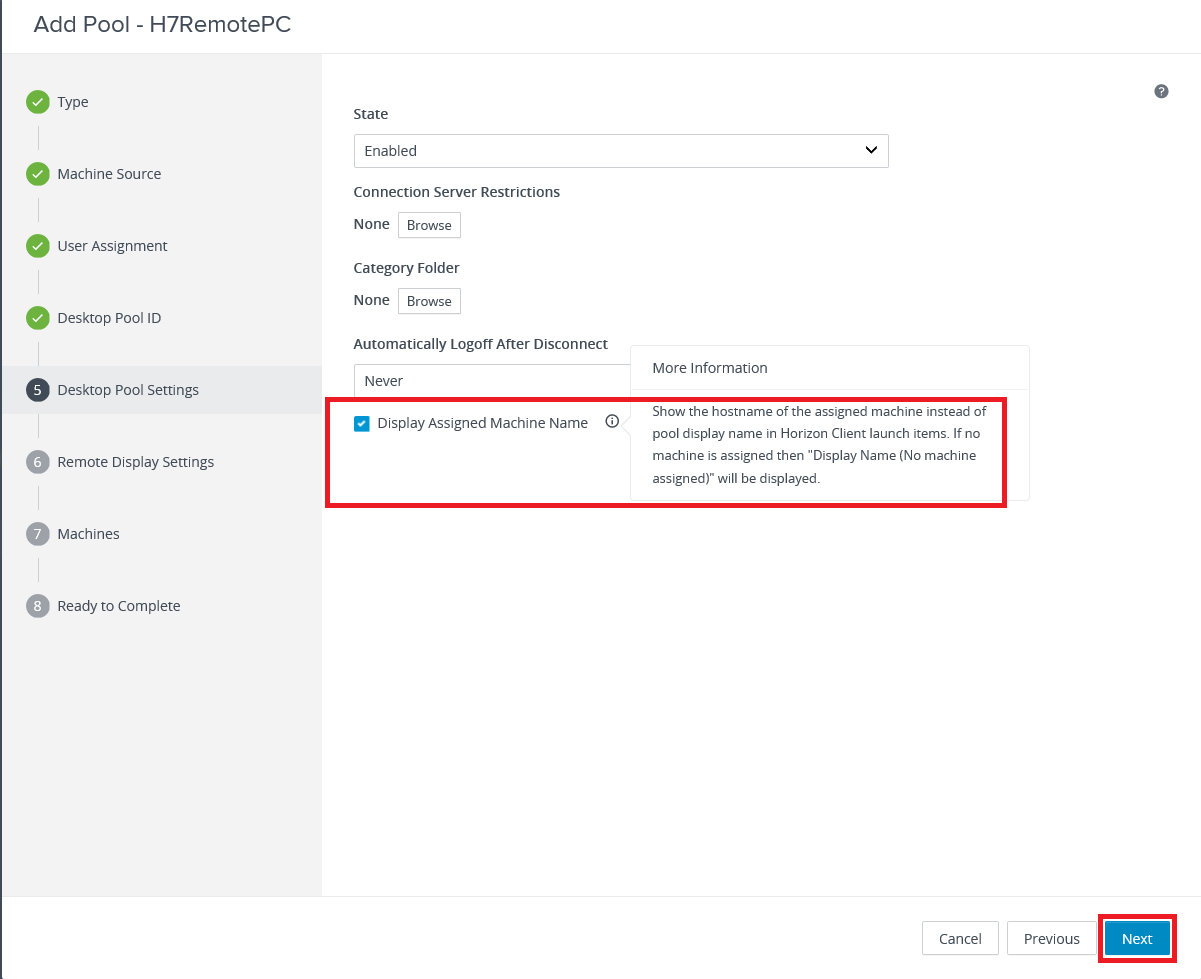Click the green checkmark icon for Type step
The width and height of the screenshot is (1201, 979).
[38, 102]
